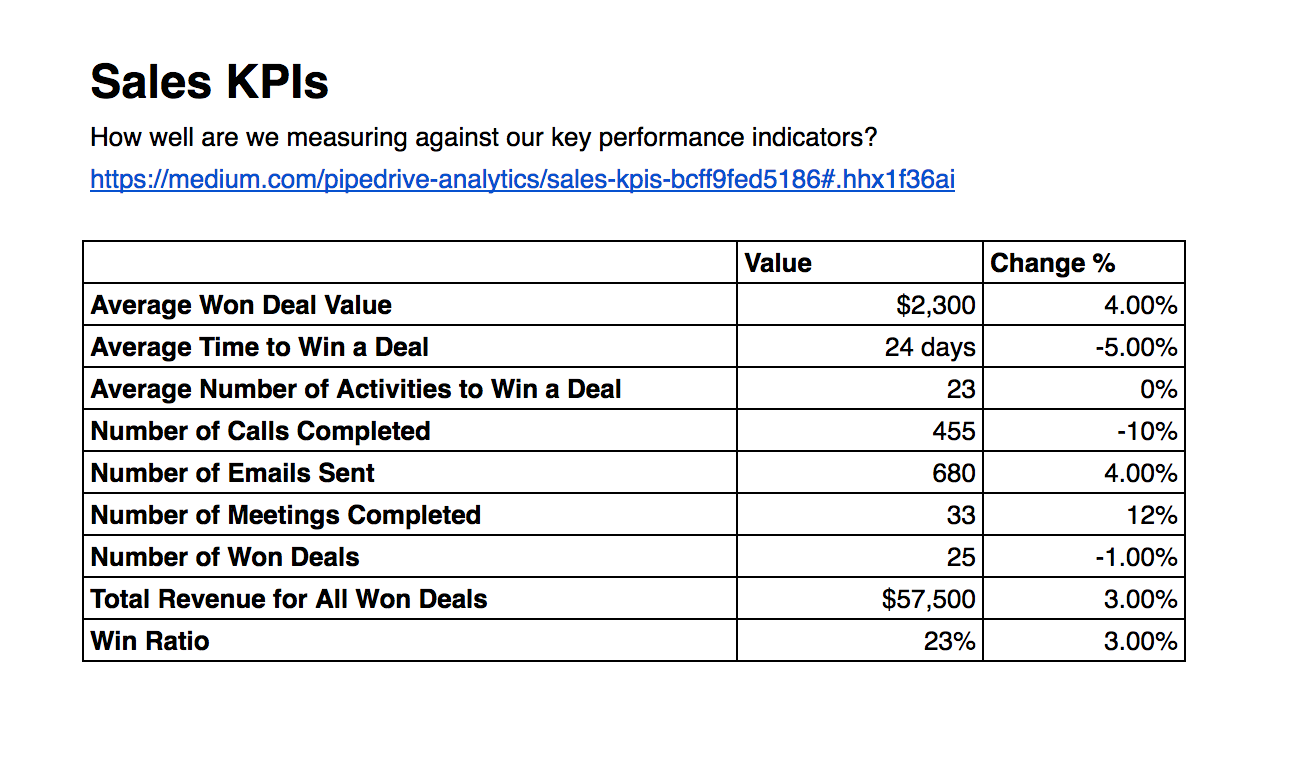This screenshot has width=1314, height=772.
Task: Click the -10% change cell
Action: (1084, 430)
